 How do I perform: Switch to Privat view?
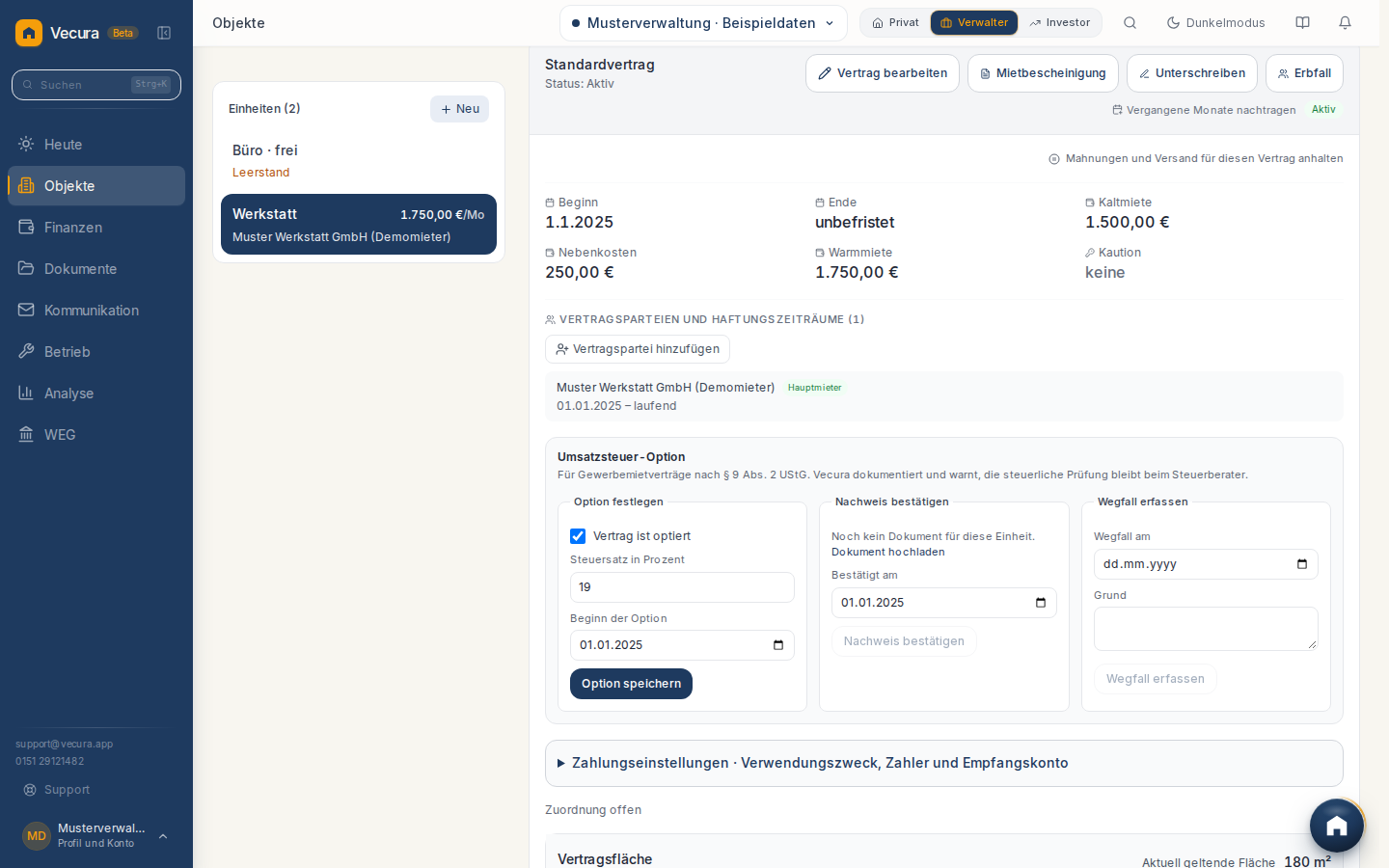point(895,23)
